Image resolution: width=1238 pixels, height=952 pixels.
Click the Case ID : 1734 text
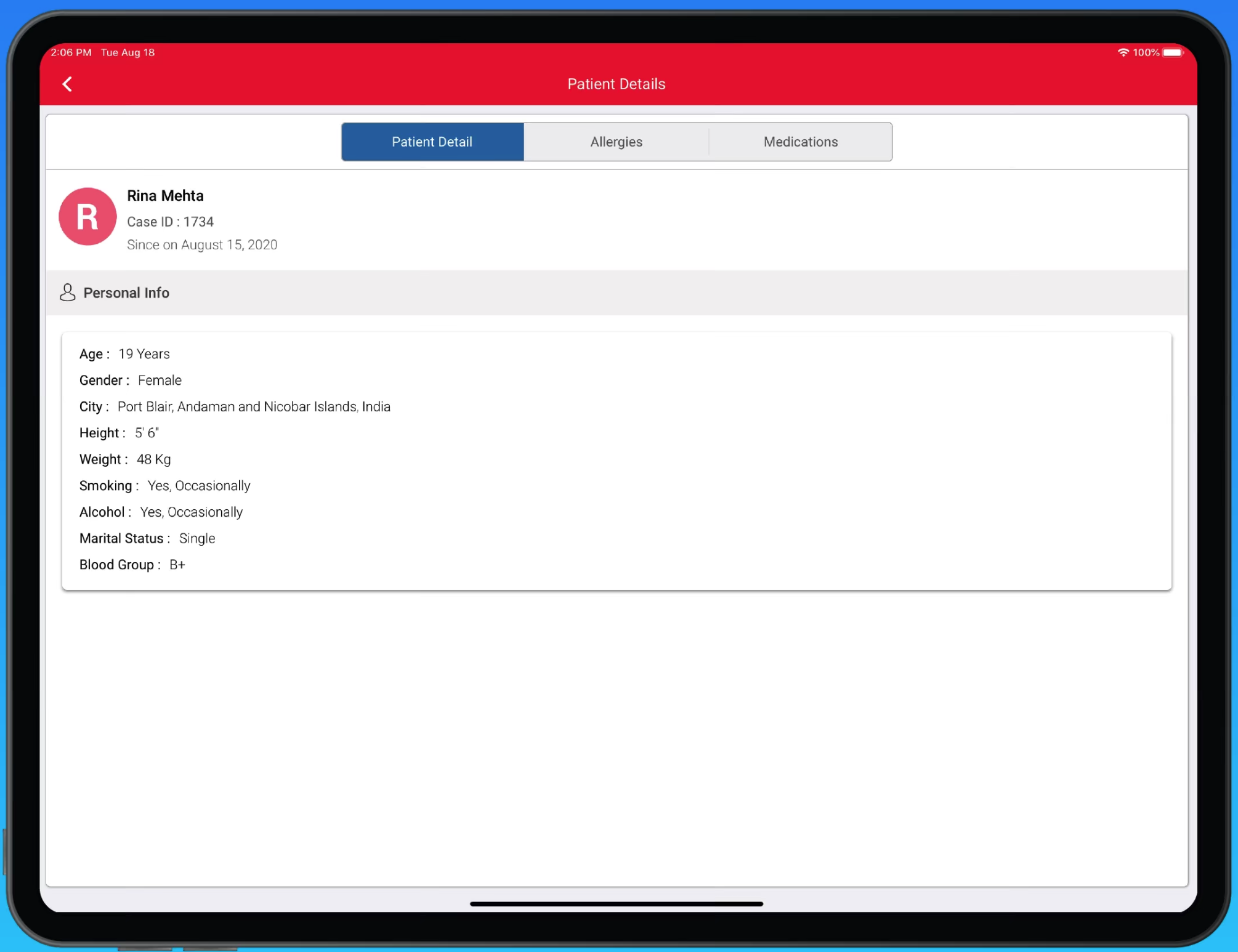coord(170,222)
